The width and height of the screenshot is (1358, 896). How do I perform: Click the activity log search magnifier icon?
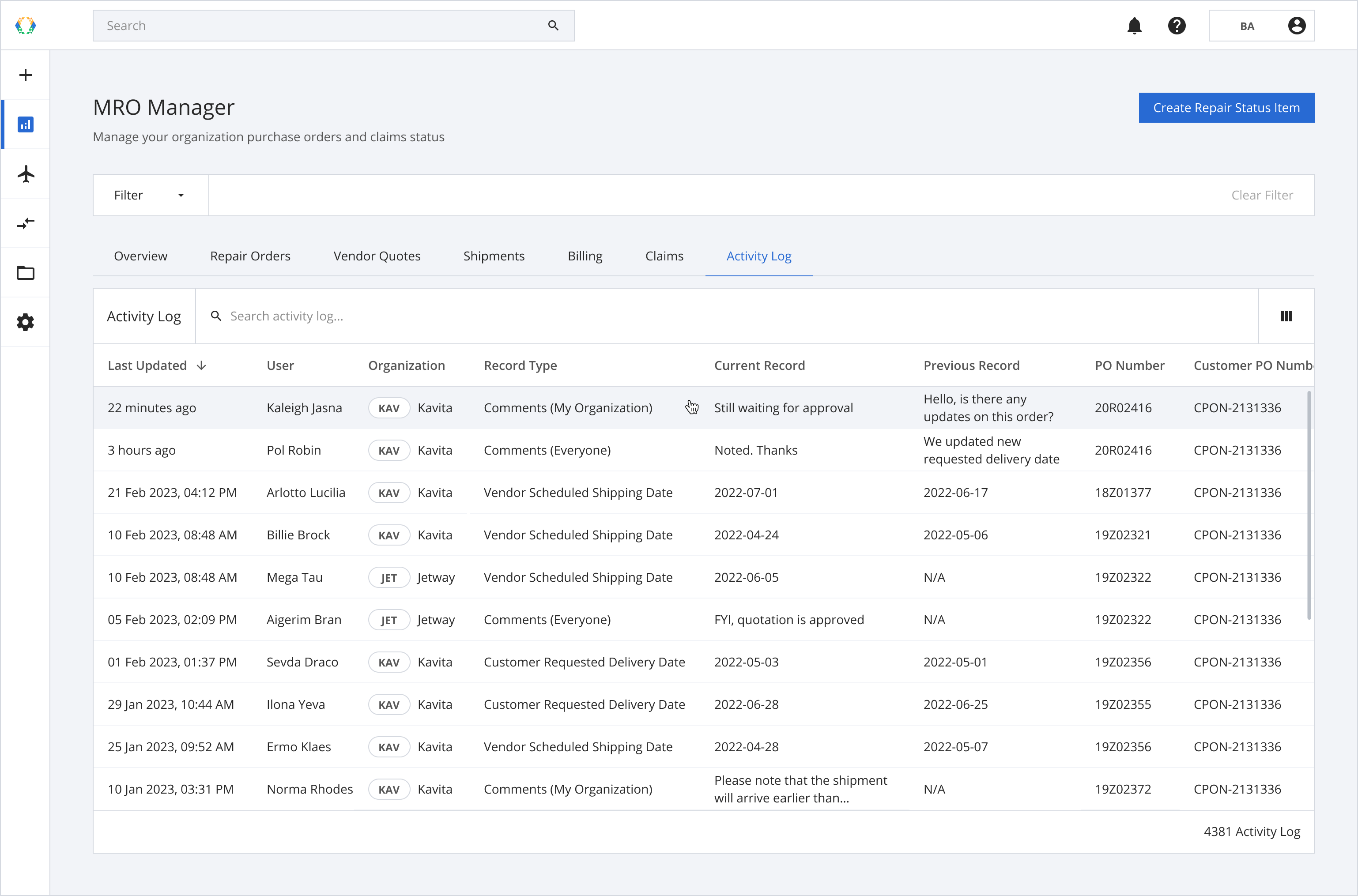tap(216, 316)
